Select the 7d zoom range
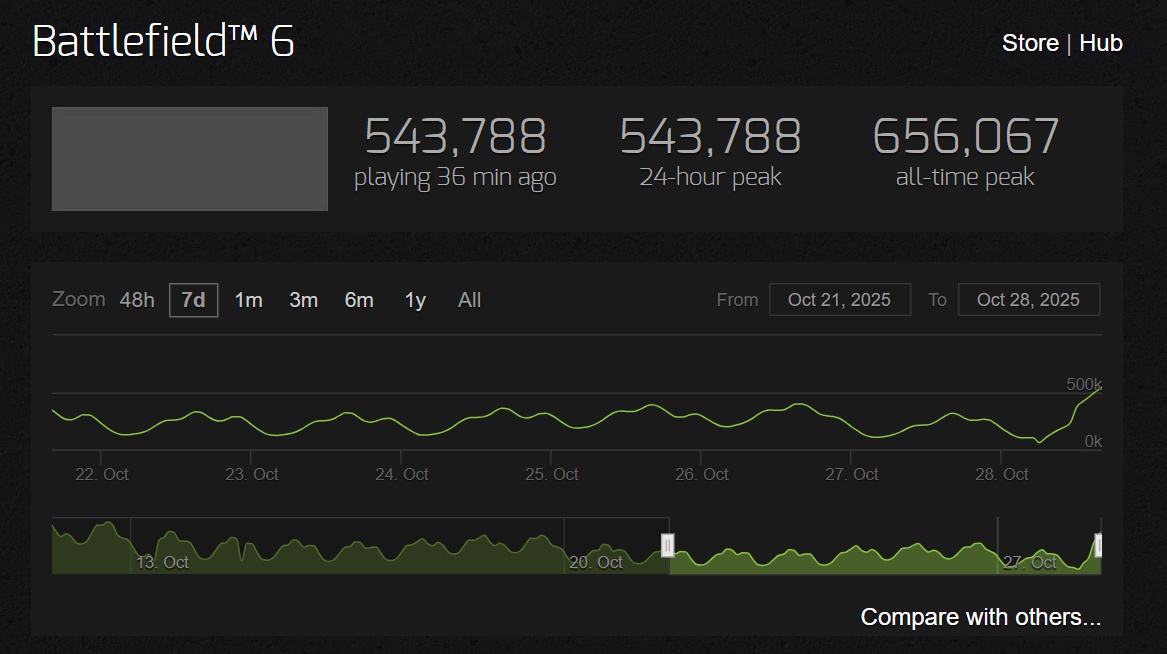Screen dimensions: 1167x654 (194, 300)
